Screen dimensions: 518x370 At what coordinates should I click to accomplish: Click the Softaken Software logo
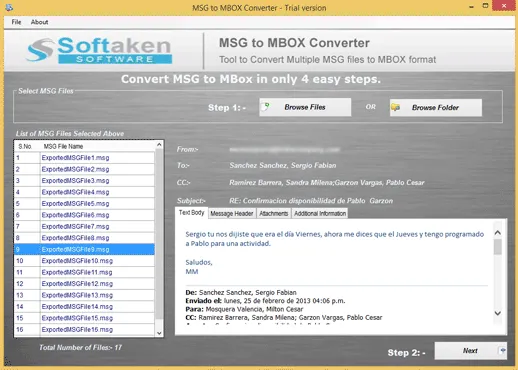coord(99,50)
